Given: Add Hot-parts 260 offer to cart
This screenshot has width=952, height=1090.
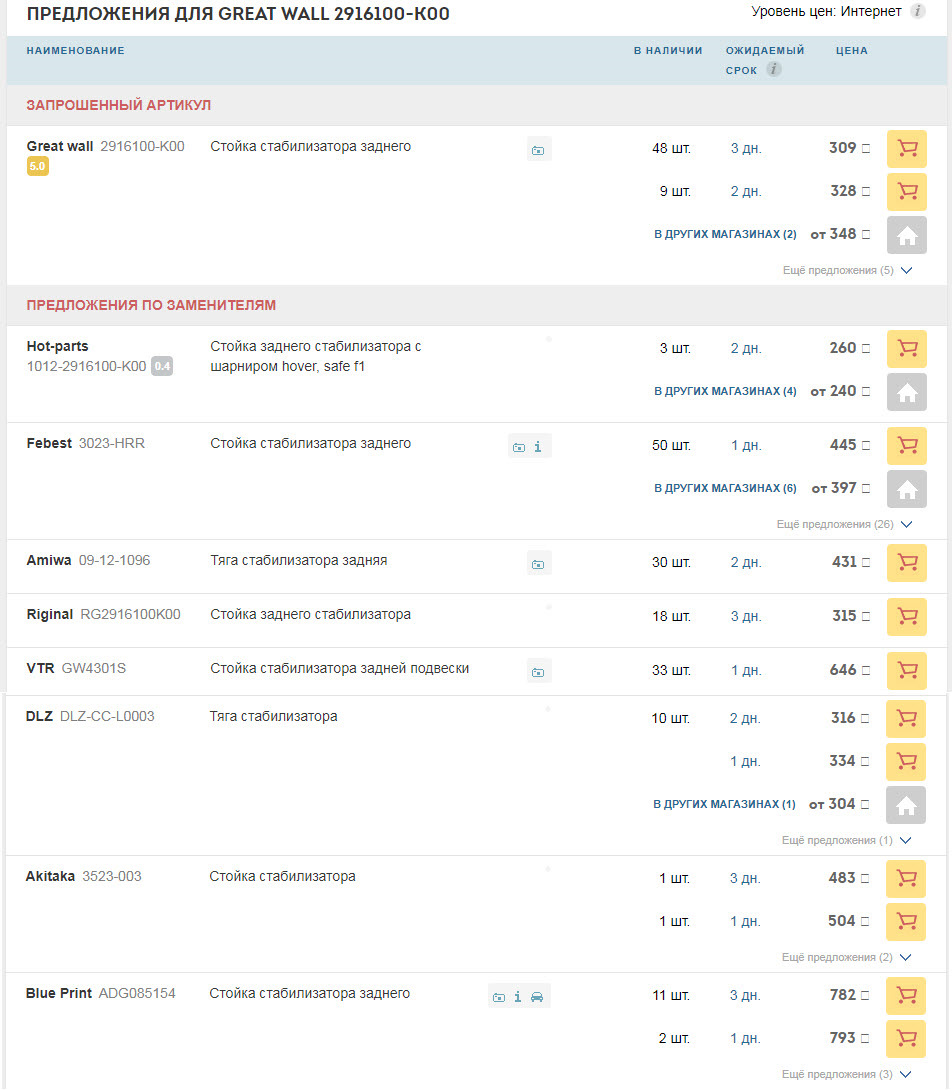Looking at the screenshot, I should point(907,349).
